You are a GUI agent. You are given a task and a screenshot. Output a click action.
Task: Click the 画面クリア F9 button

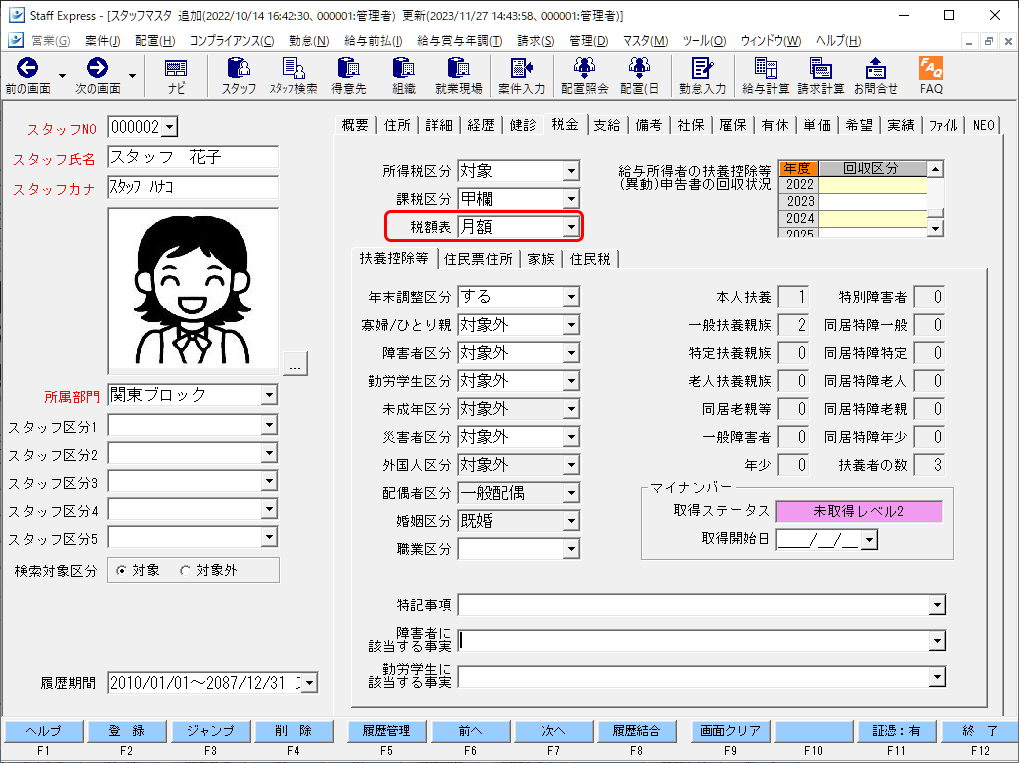pos(730,731)
